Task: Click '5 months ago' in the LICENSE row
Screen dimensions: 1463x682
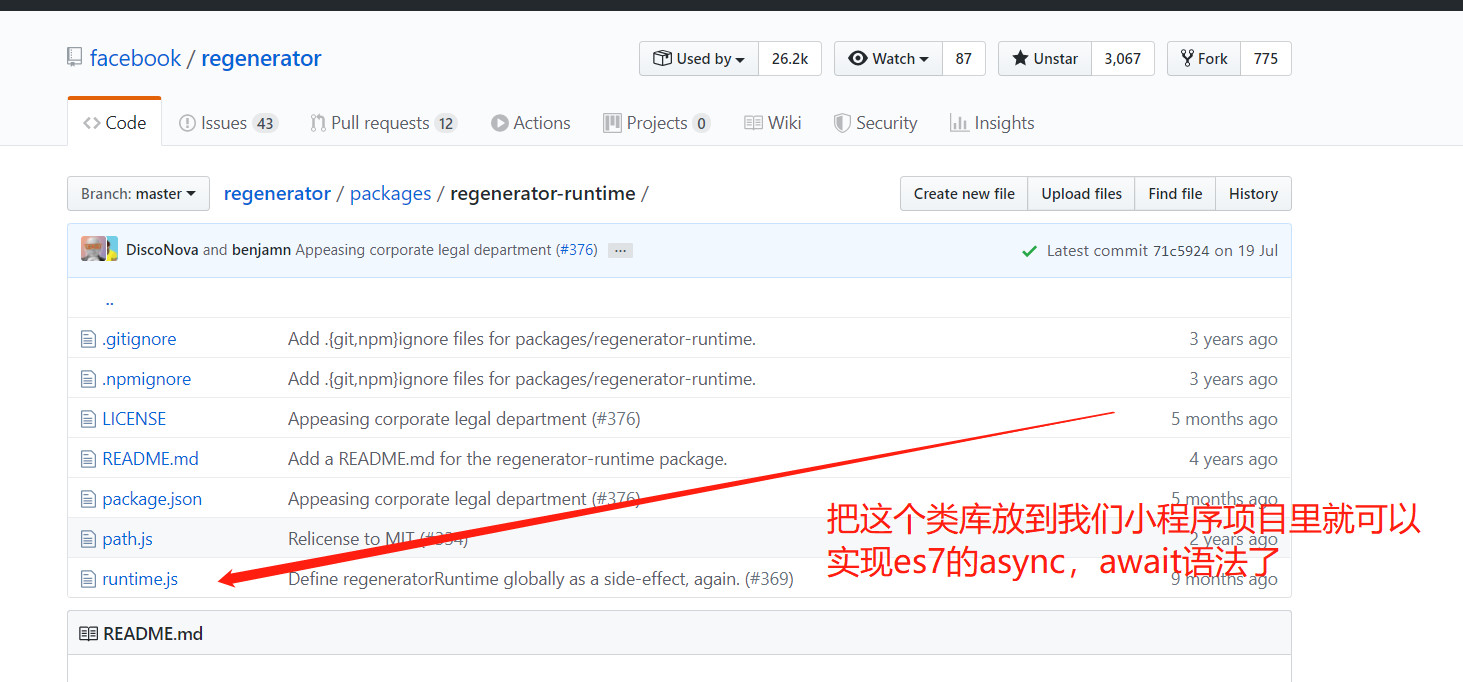Action: click(x=1224, y=419)
